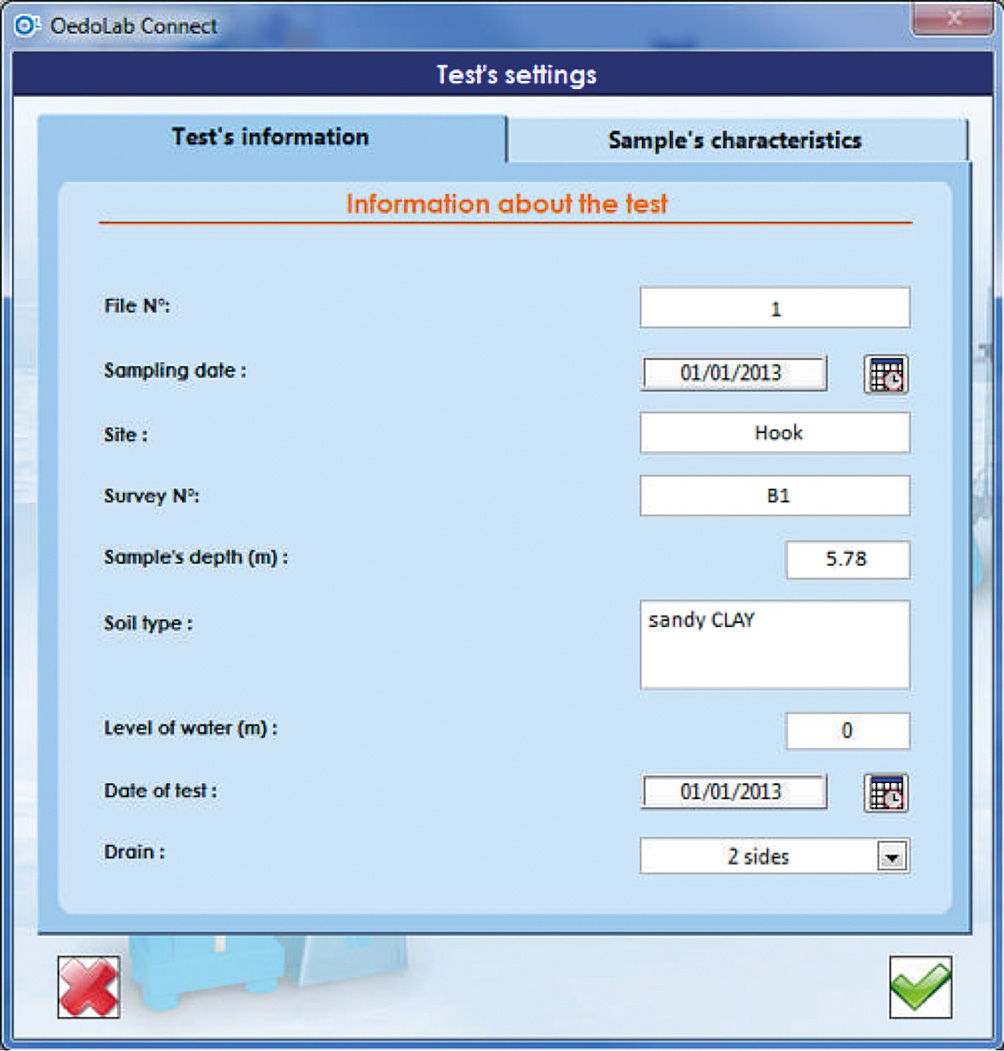Click the File N° input field
This screenshot has height=1051, width=1004.
[775, 308]
